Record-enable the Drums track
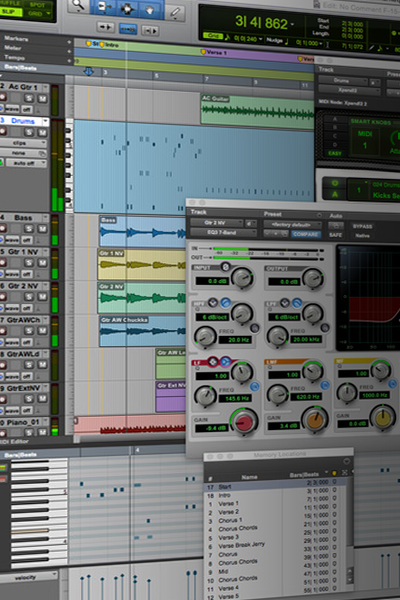 3,131
